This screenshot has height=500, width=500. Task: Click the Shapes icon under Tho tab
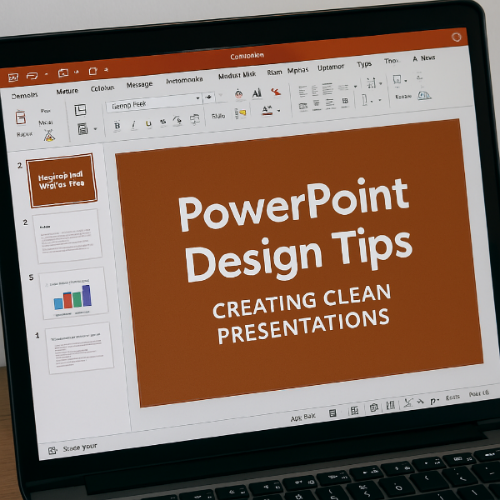pyautogui.click(x=397, y=80)
